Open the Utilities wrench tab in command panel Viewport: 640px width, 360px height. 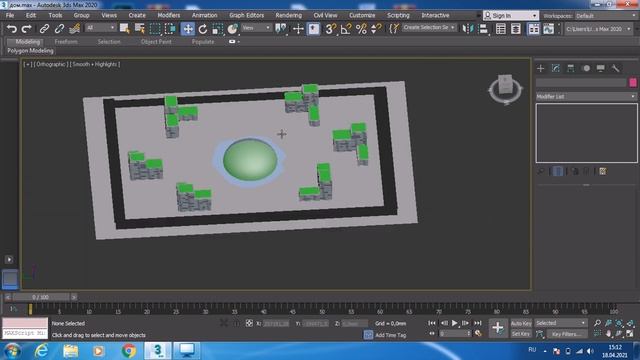click(616, 68)
